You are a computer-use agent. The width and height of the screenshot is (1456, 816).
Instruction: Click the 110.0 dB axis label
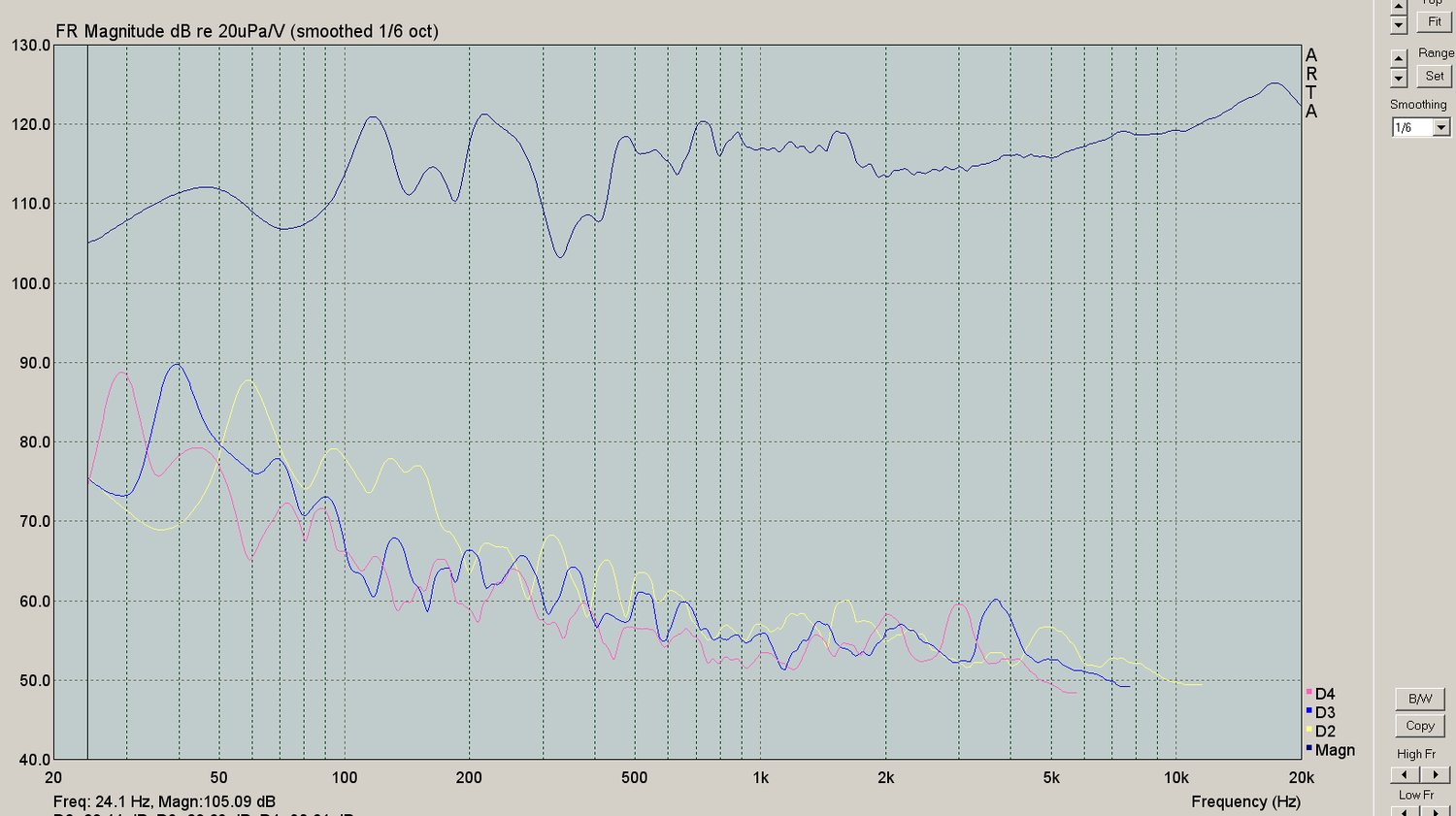(x=31, y=205)
